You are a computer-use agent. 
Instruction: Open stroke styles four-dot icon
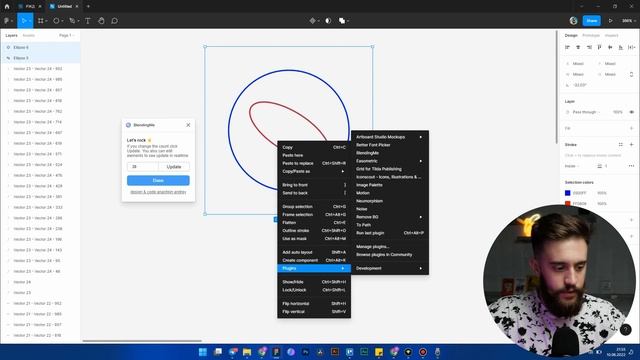620,144
